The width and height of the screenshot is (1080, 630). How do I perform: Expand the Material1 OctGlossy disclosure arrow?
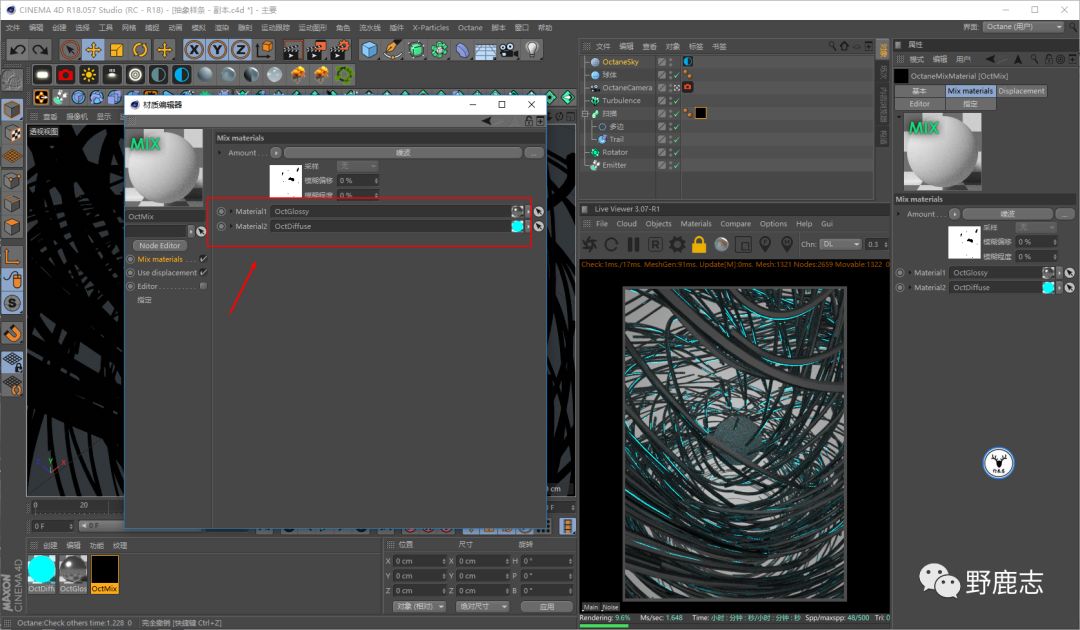(x=231, y=212)
